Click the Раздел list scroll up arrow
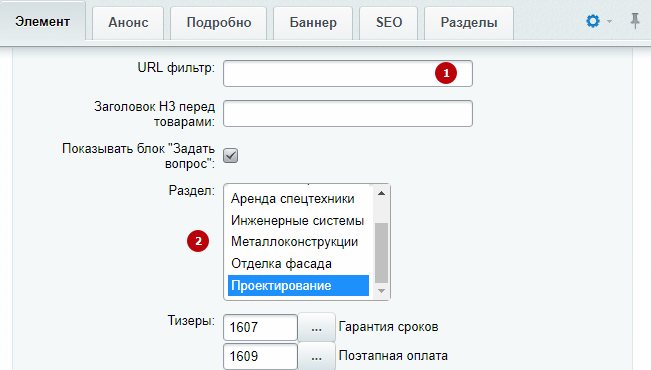The image size is (651, 370). [381, 193]
